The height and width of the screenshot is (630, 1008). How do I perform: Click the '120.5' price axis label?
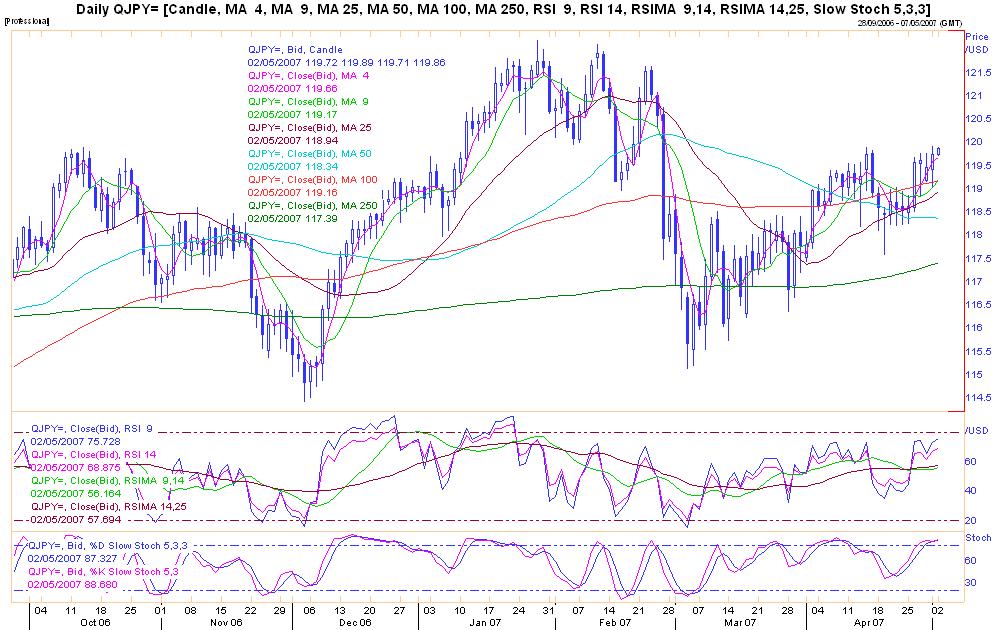pos(978,119)
